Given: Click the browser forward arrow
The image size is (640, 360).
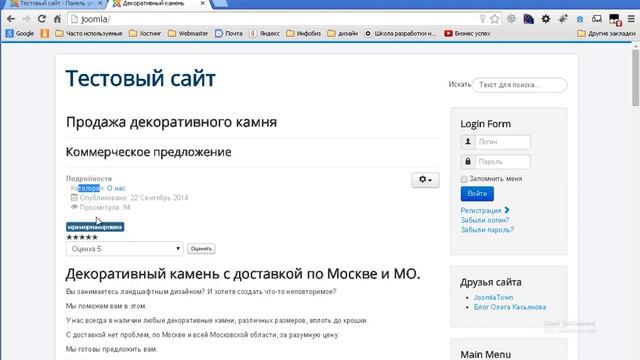Looking at the screenshot, I should (26, 19).
